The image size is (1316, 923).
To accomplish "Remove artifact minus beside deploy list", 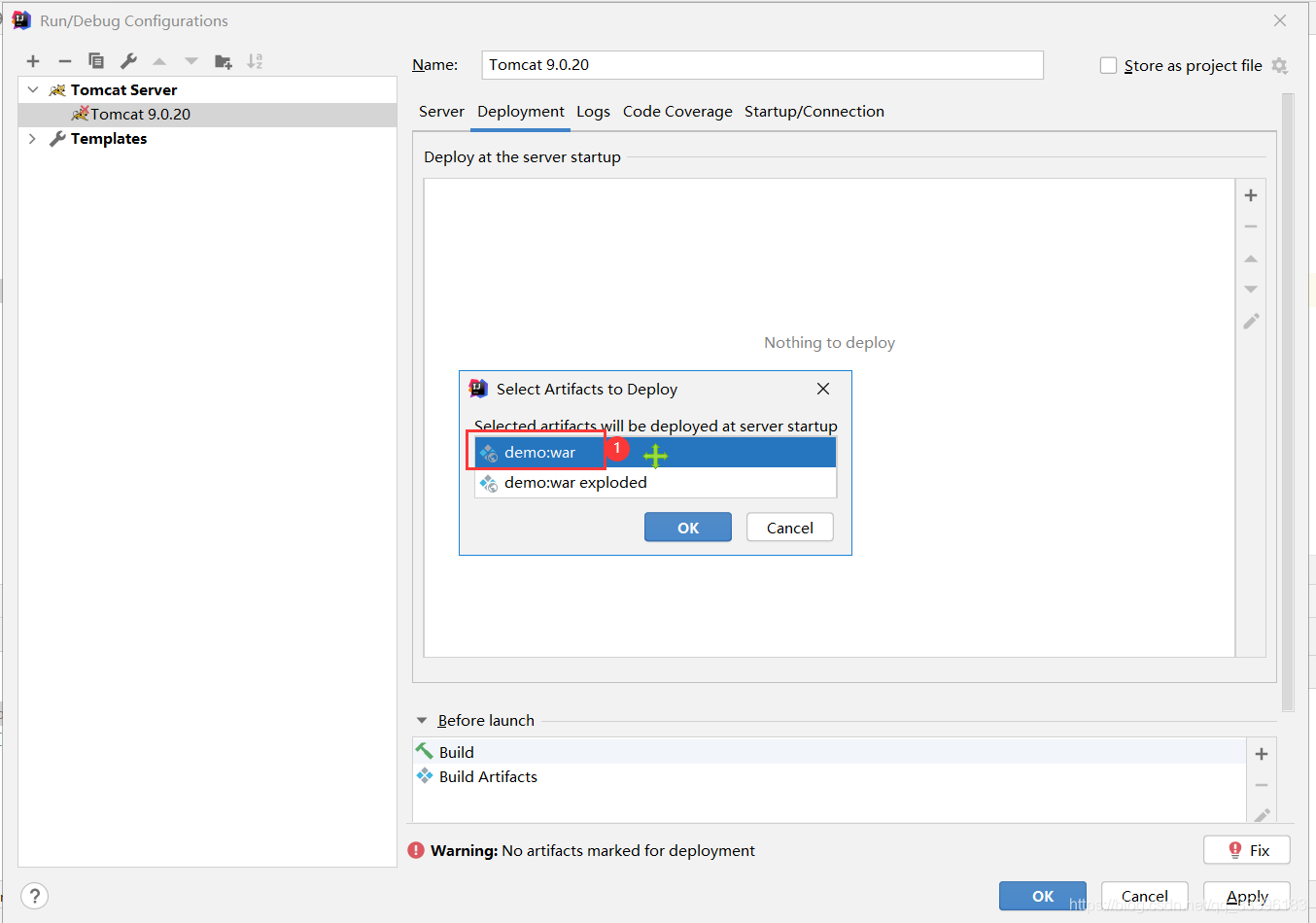I will [1251, 226].
